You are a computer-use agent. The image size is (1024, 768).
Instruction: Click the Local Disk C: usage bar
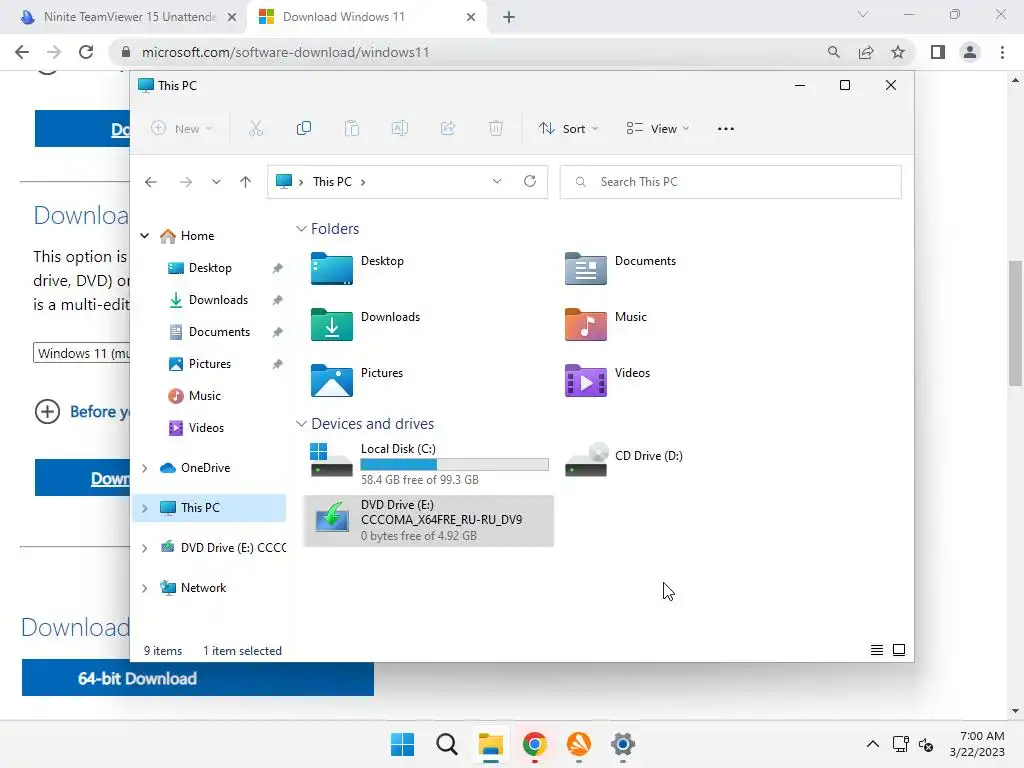(455, 464)
